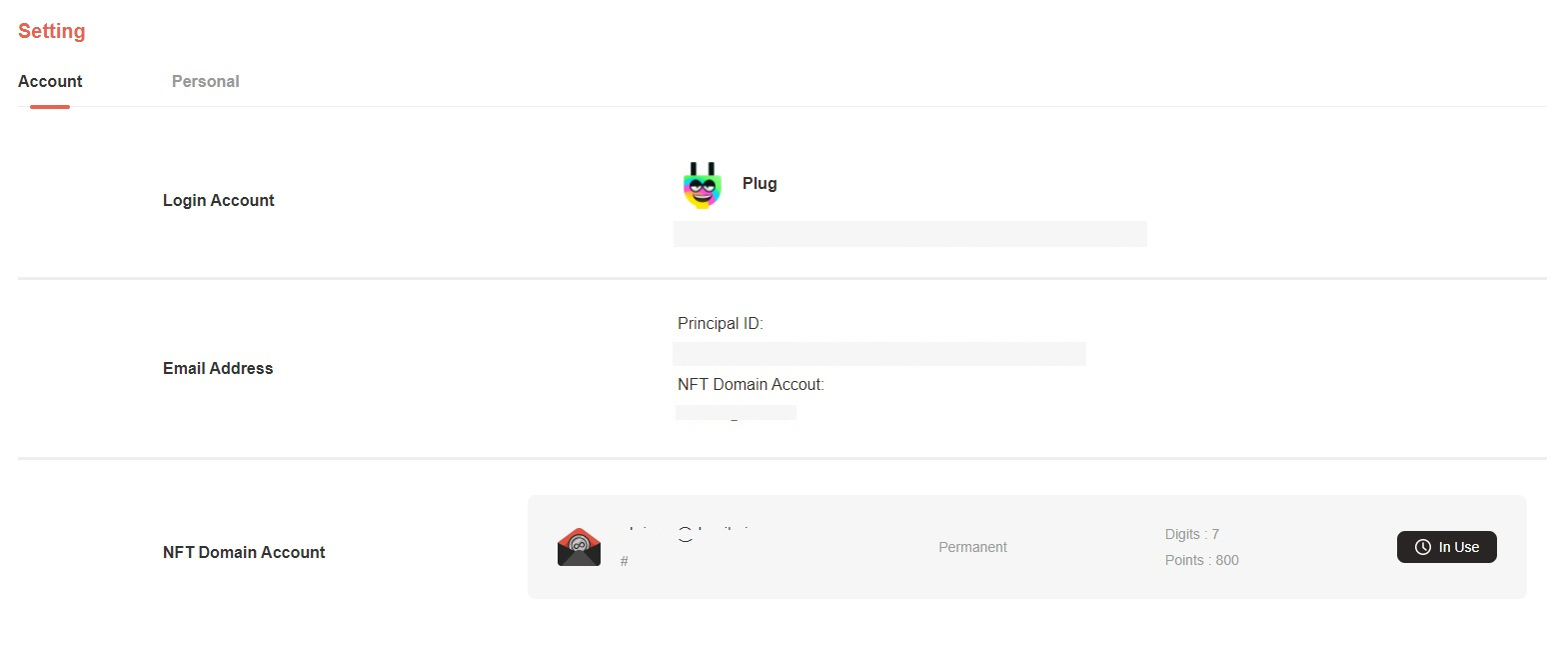This screenshot has width=1568, height=645.
Task: Click the NFT Domain Accout label
Action: click(751, 384)
